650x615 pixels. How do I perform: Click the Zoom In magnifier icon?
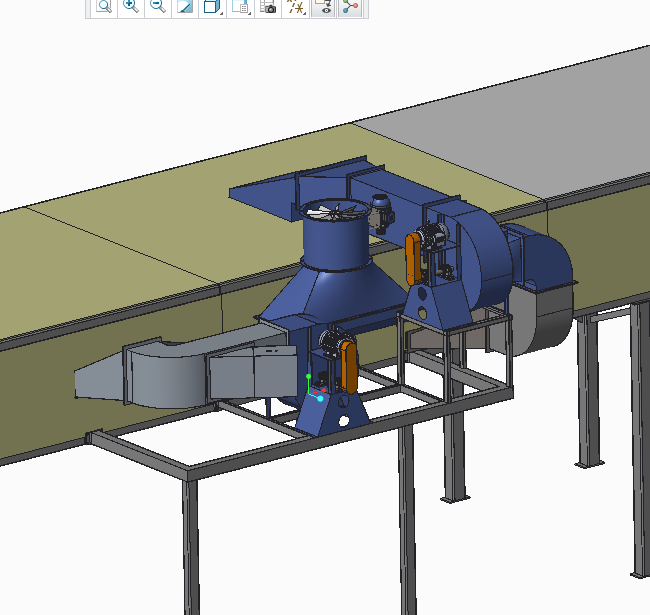[x=131, y=7]
